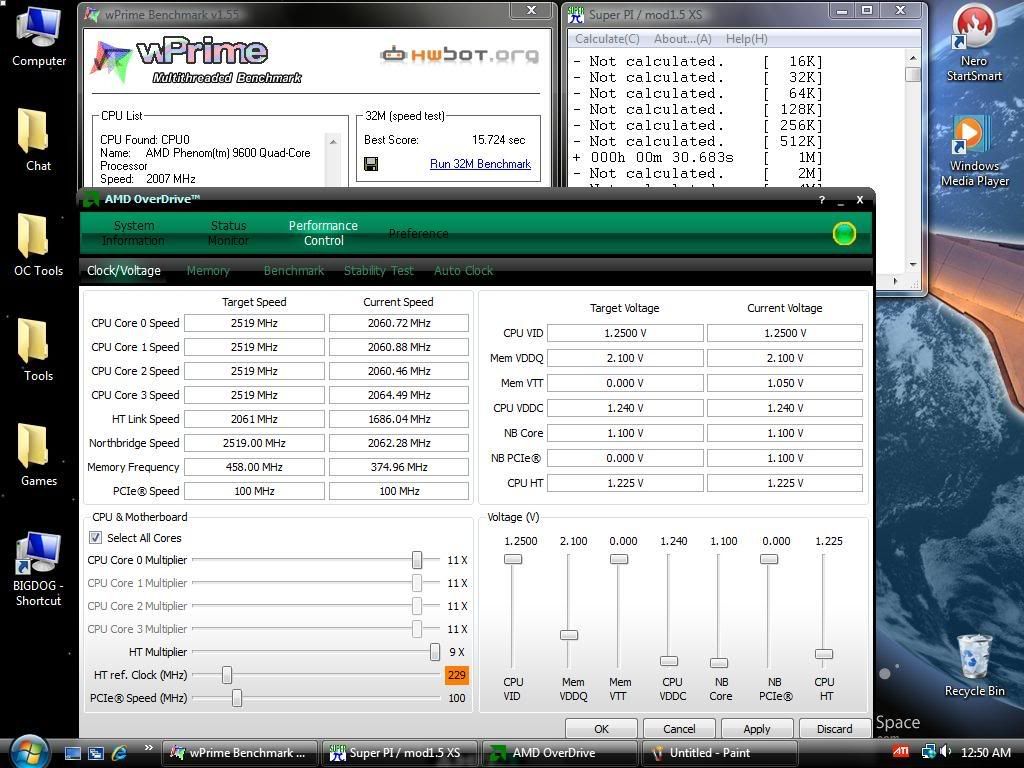Switch to Super PI taskbar button
Image resolution: width=1024 pixels, height=768 pixels.
(399, 753)
